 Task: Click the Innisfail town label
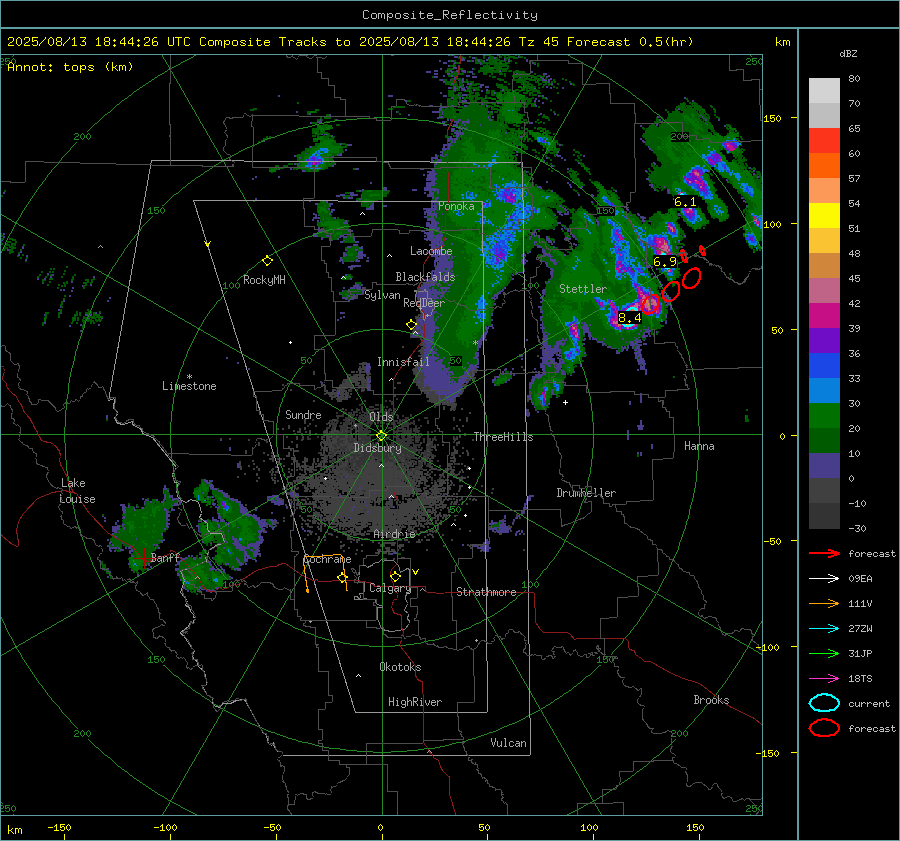403,362
